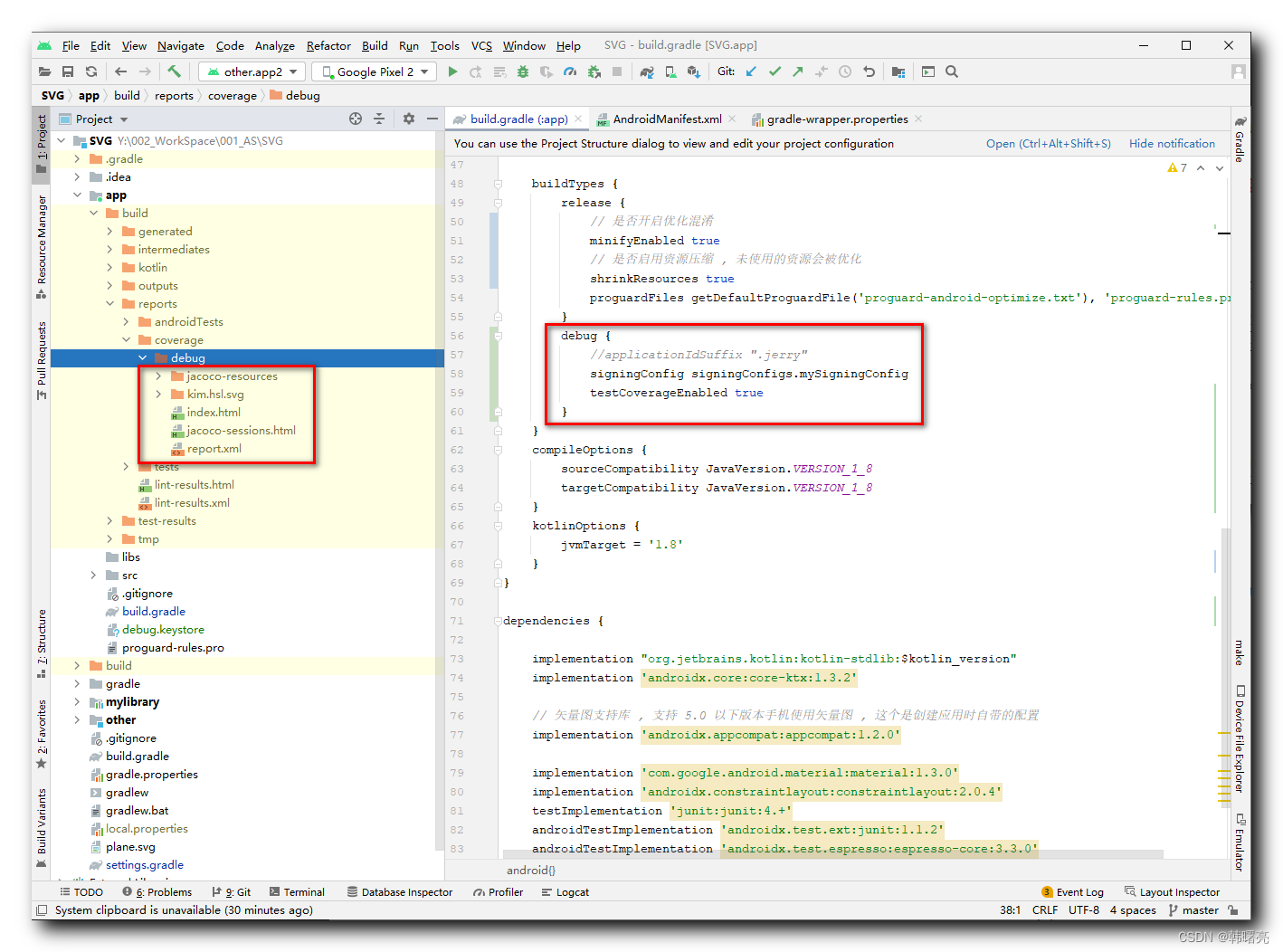The width and height of the screenshot is (1283, 952).
Task: Open the Layout Inspector button
Action: pyautogui.click(x=1173, y=892)
